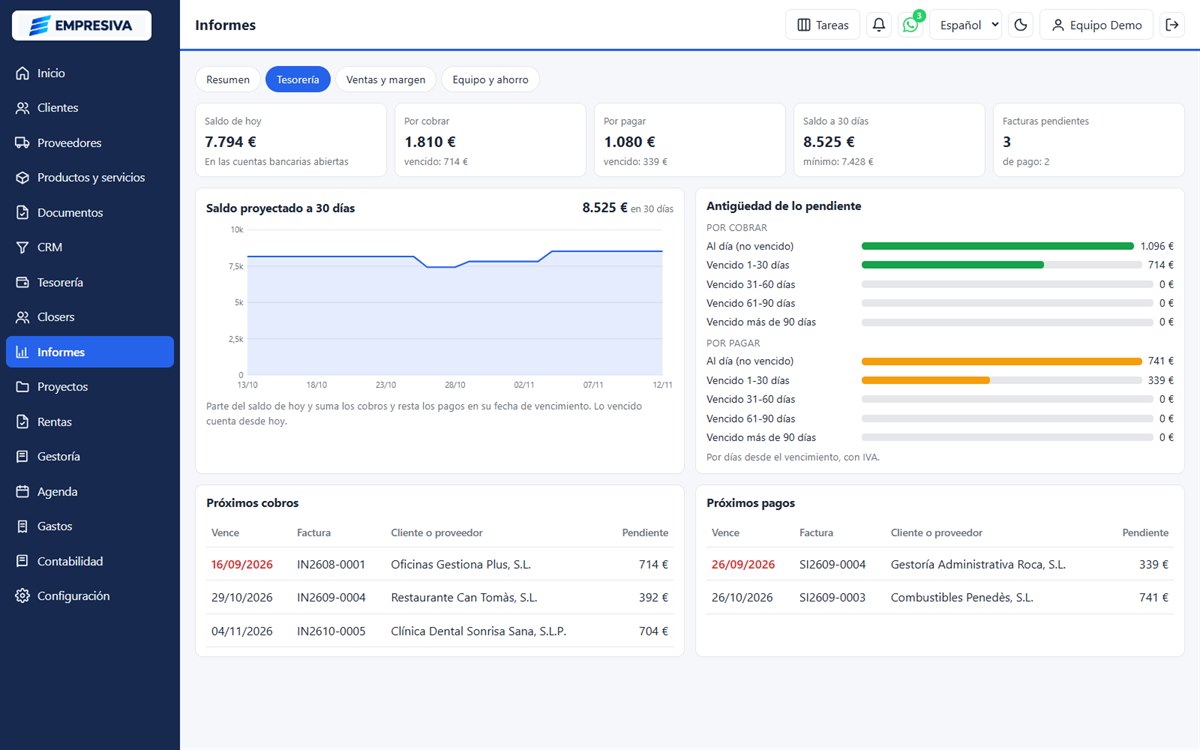Click the Gastos receipt icon
1200x750 pixels.
[x=22, y=526]
